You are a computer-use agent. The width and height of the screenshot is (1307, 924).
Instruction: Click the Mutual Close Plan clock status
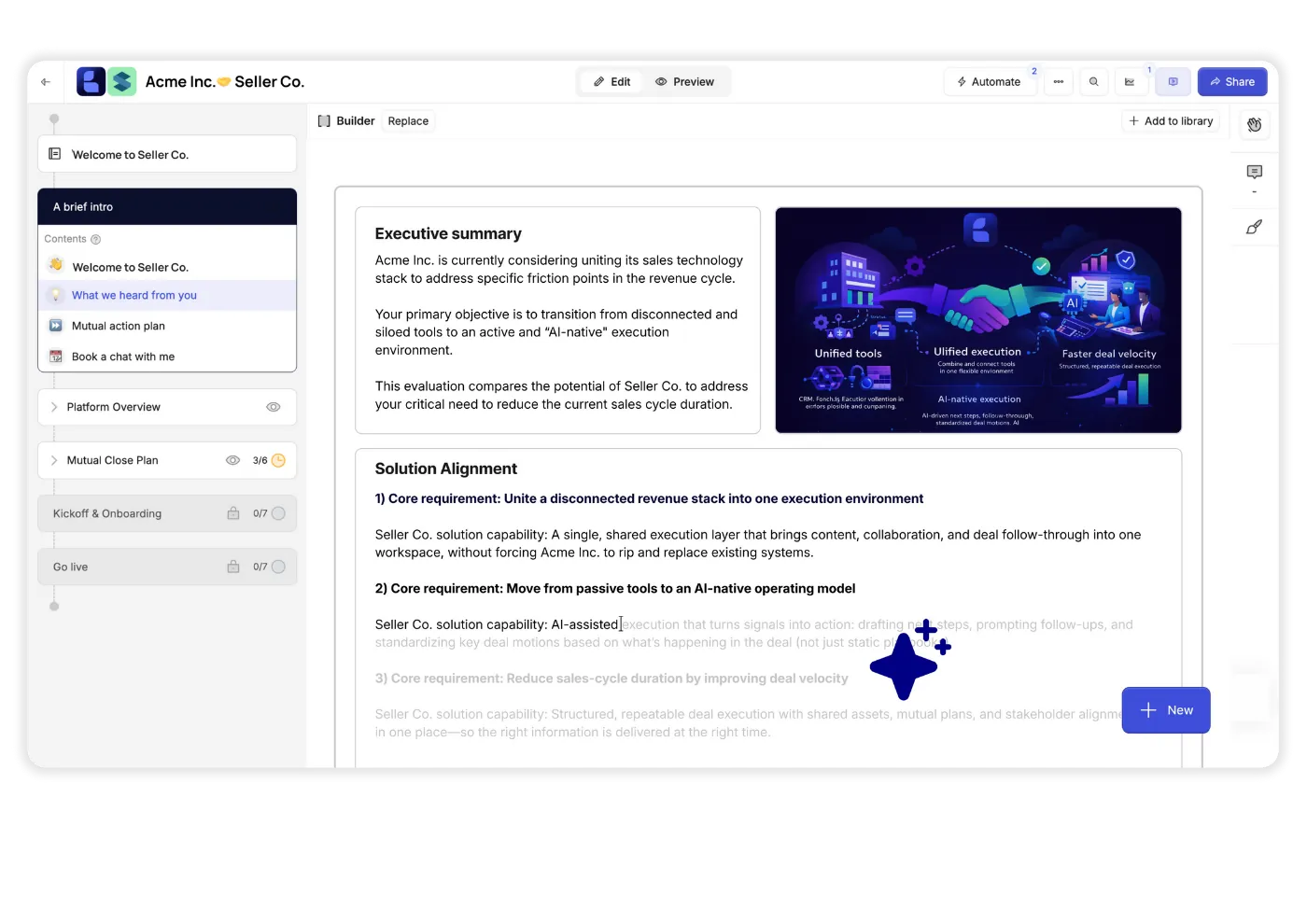(x=278, y=460)
